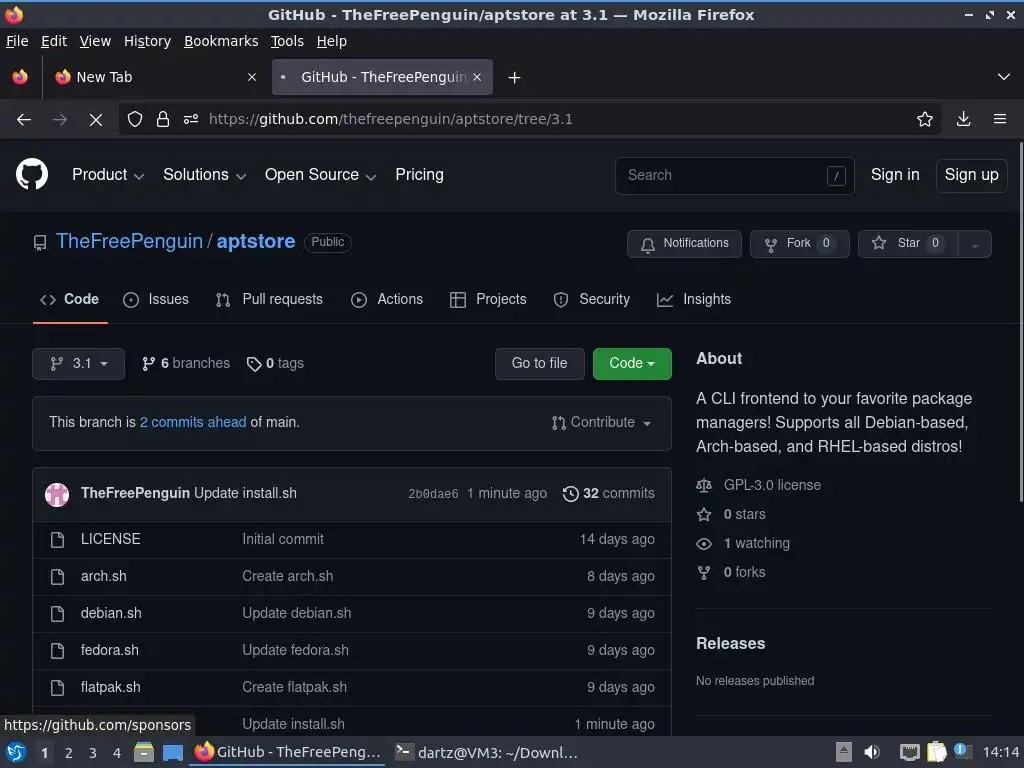Screen dimensions: 1024x768
Task: Open the TheFreePenguin owner link
Action: coord(129,241)
